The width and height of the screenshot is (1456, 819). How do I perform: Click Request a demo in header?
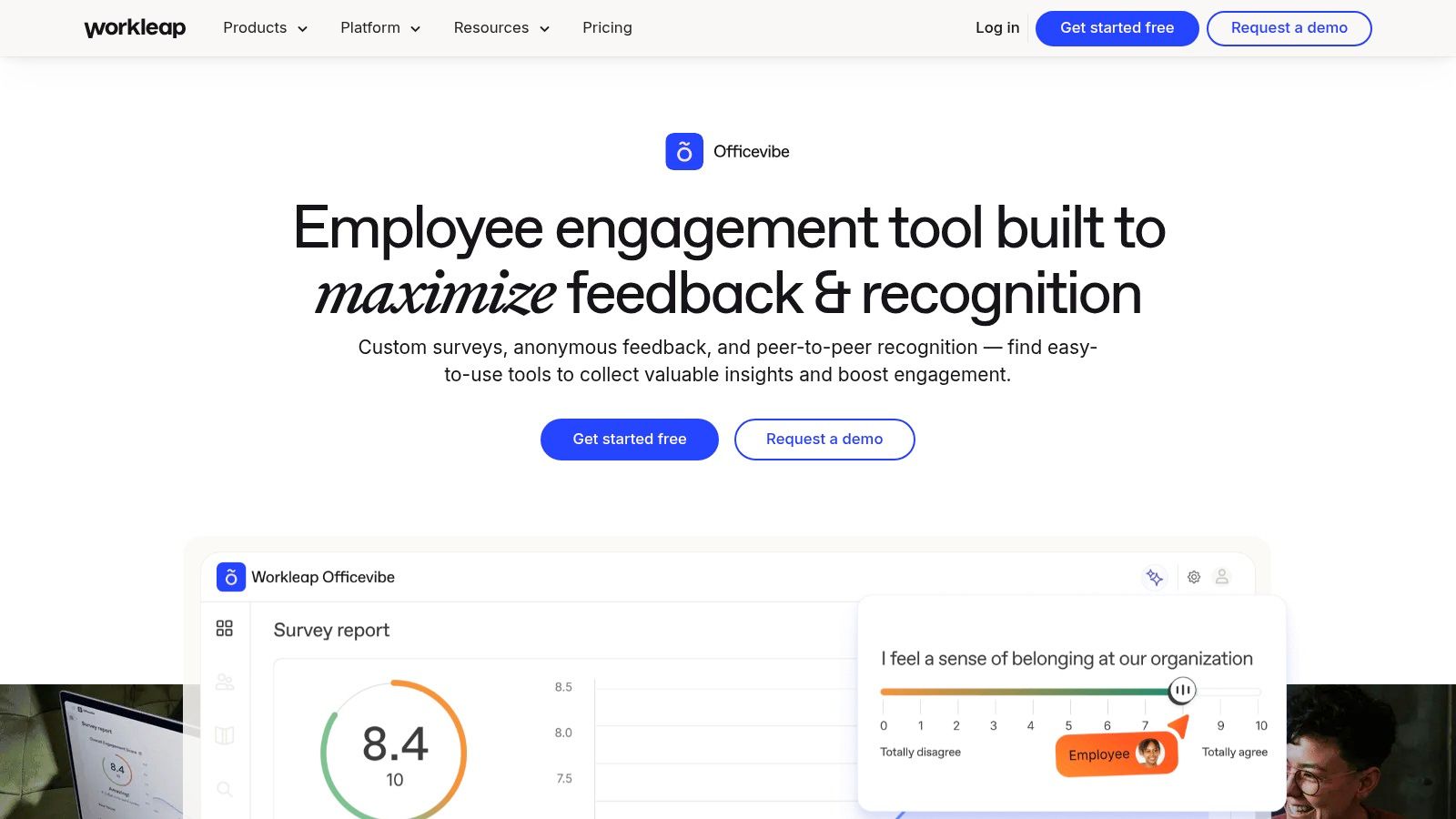point(1289,28)
